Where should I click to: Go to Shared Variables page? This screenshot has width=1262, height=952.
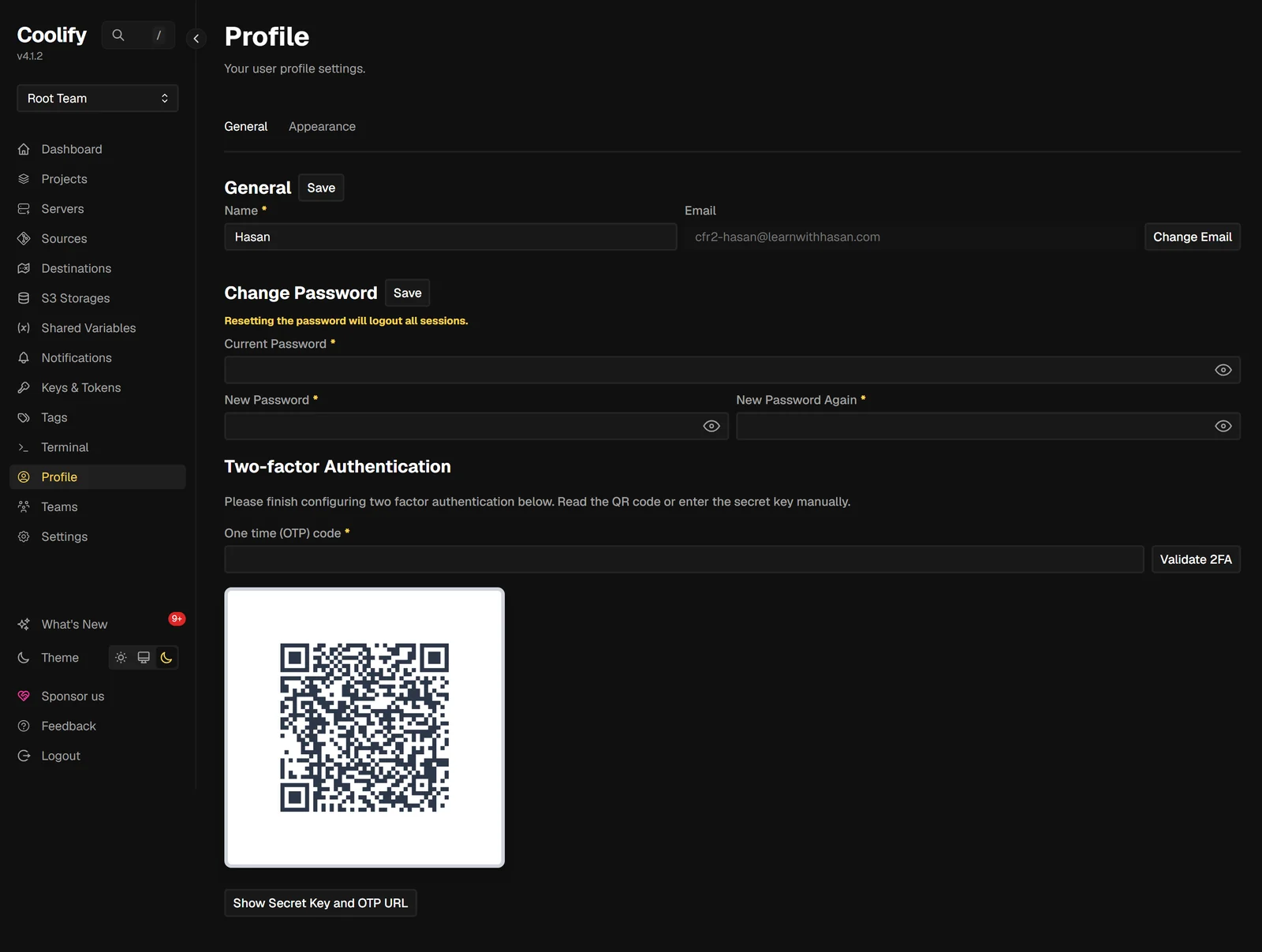98,328
